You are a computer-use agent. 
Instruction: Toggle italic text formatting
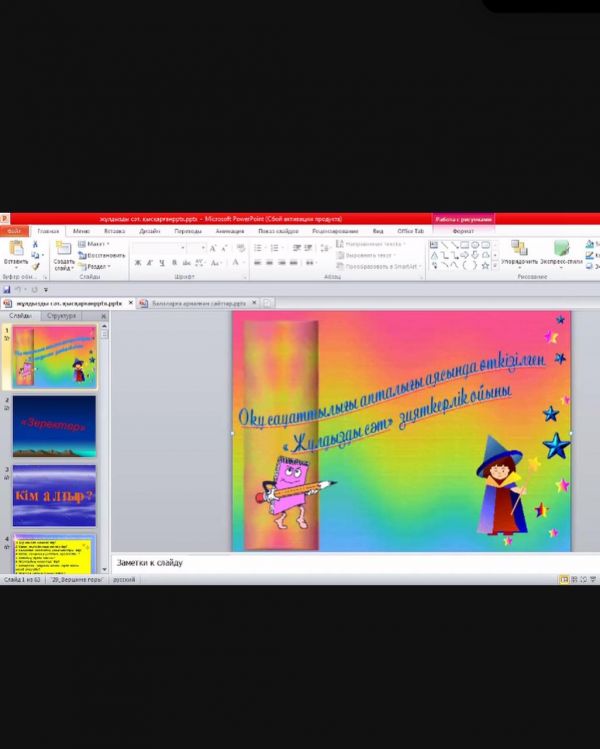[x=149, y=263]
